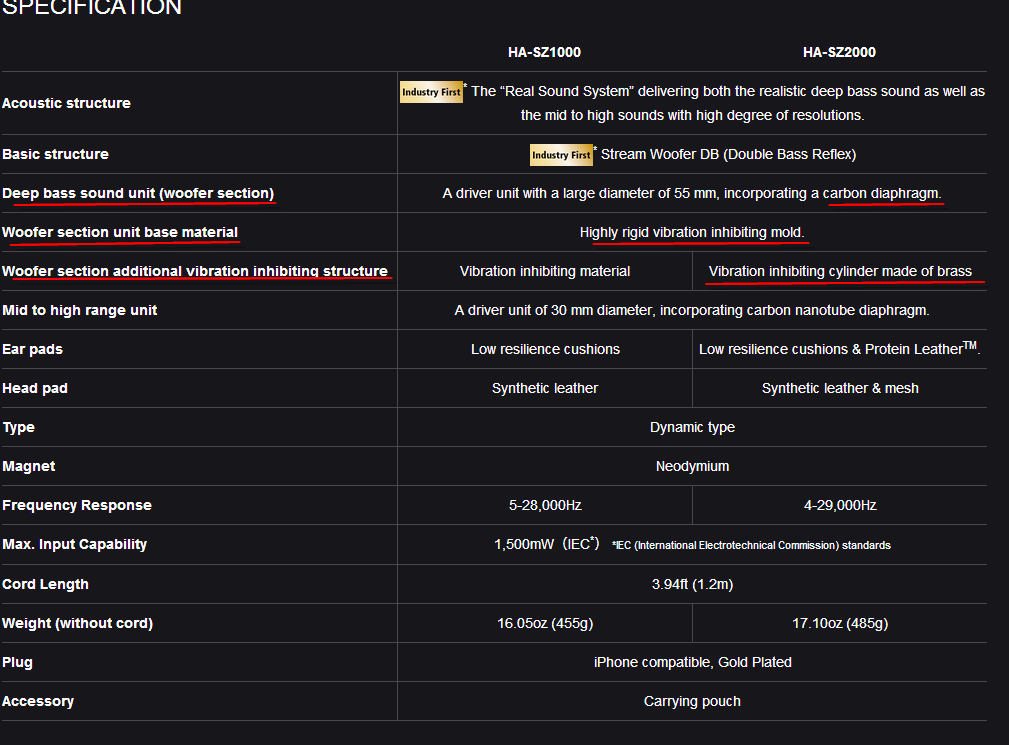Click the Head pad row label
The width and height of the screenshot is (1009, 745).
35,388
